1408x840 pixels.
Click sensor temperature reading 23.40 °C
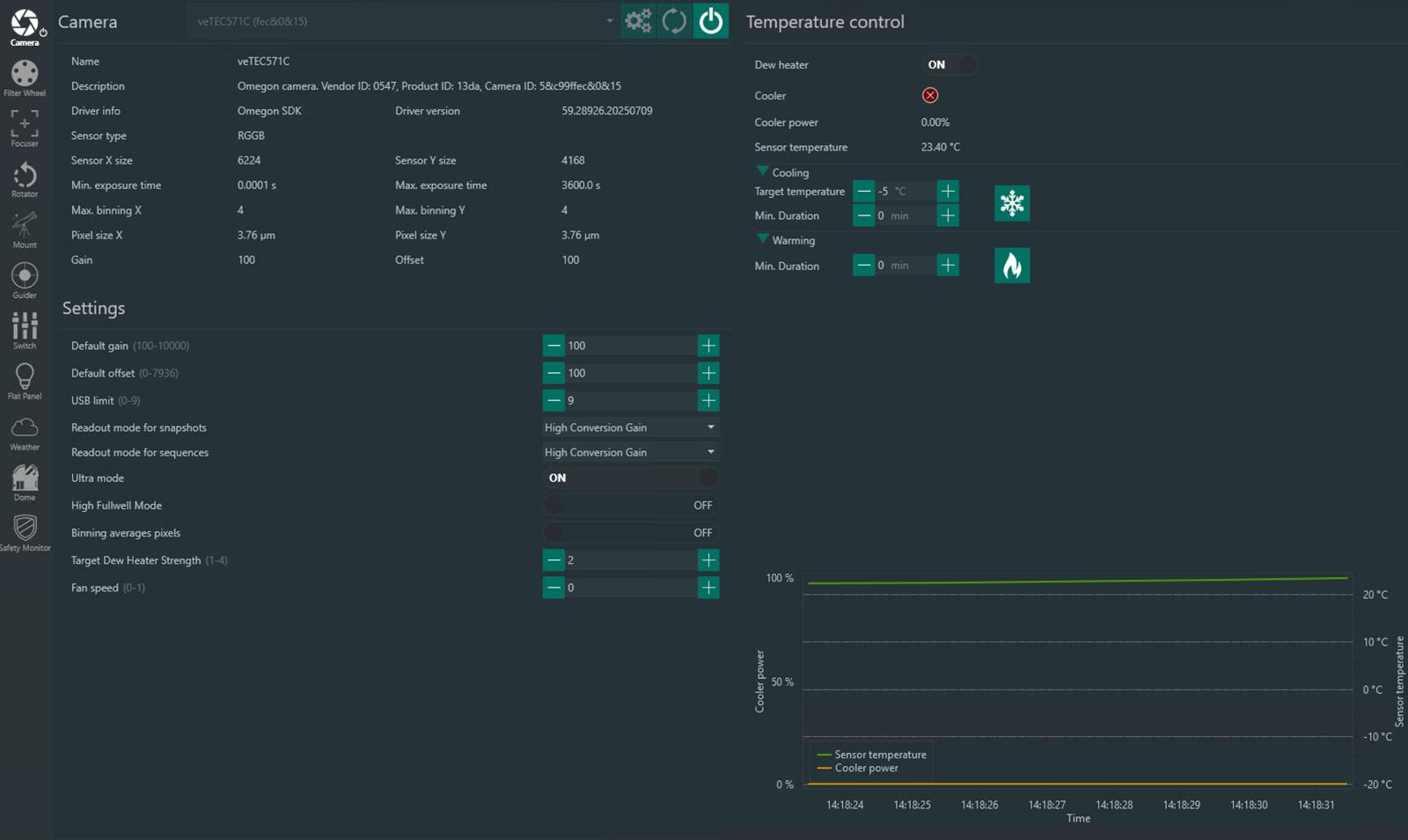click(x=941, y=147)
